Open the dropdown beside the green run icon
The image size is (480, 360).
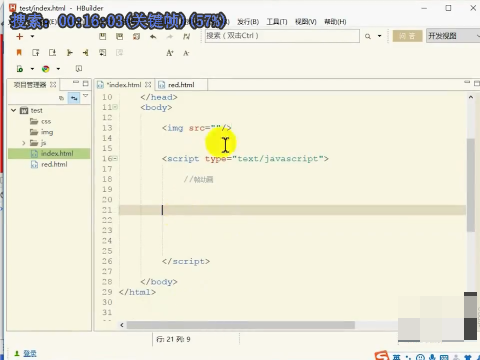coord(32,69)
